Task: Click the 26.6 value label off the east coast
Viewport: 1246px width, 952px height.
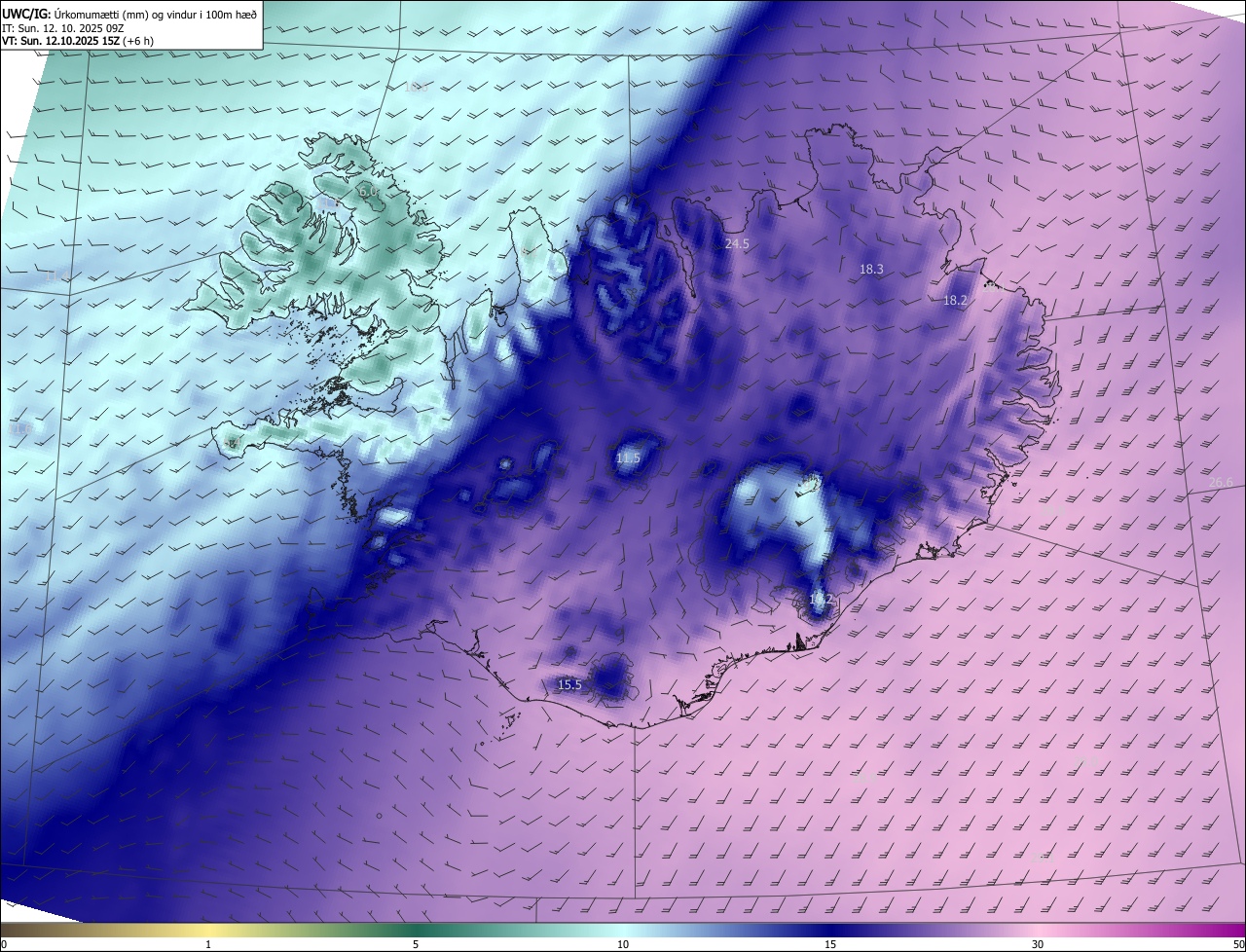Action: (x=1220, y=483)
